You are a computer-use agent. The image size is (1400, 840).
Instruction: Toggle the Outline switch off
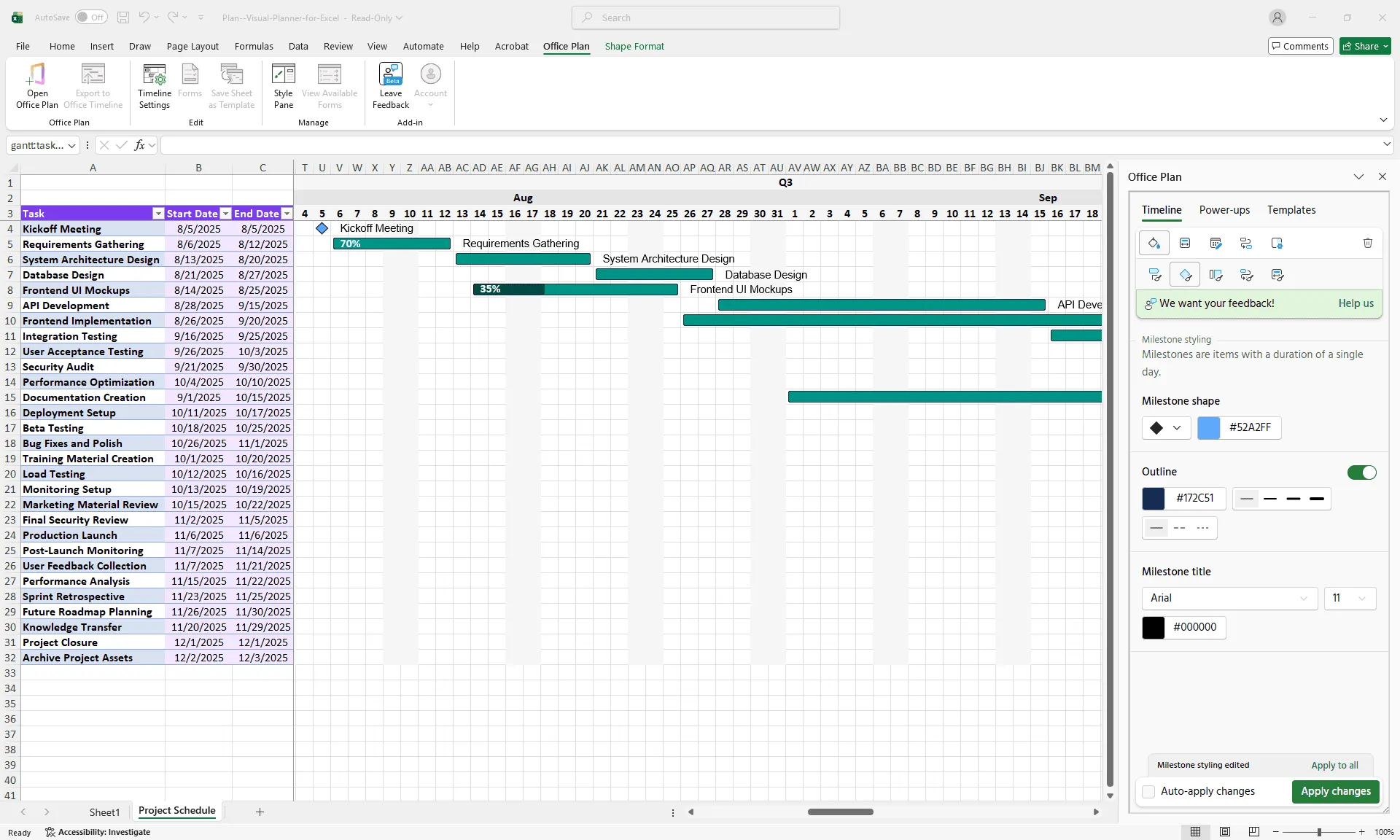tap(1362, 472)
